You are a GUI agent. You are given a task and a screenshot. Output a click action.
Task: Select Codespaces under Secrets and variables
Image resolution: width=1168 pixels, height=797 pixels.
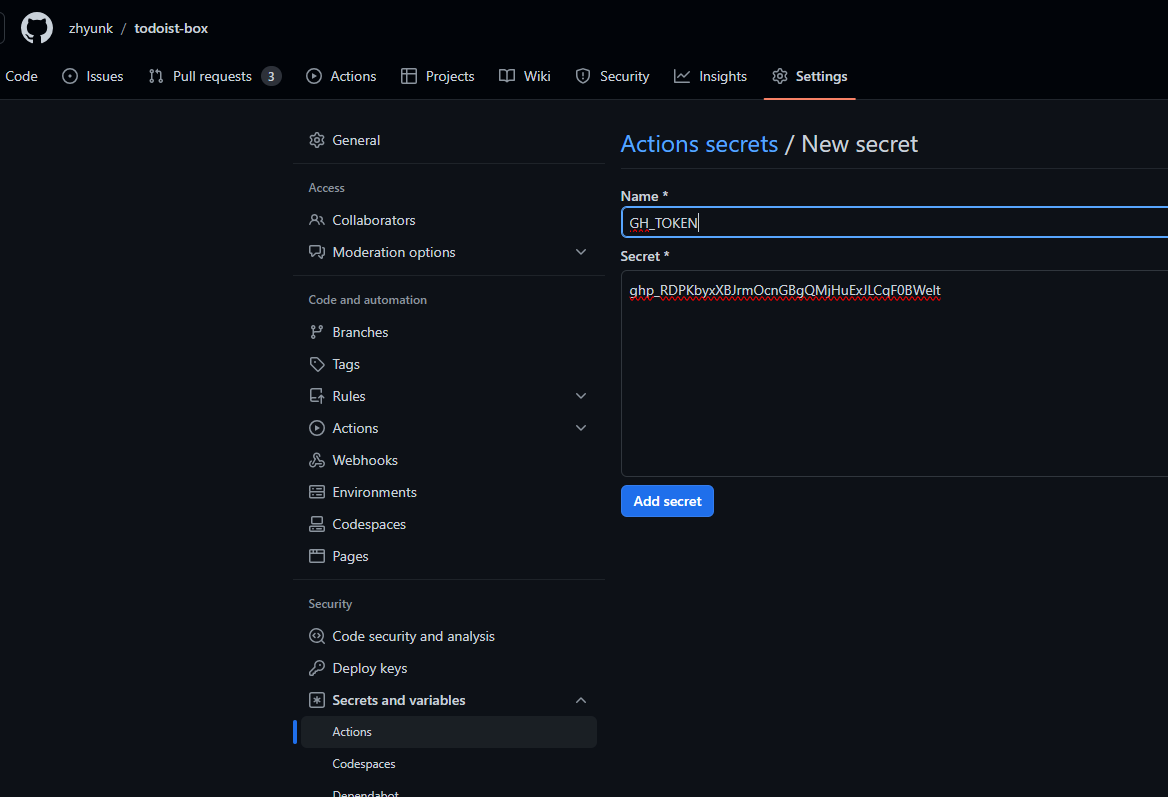coord(448,763)
